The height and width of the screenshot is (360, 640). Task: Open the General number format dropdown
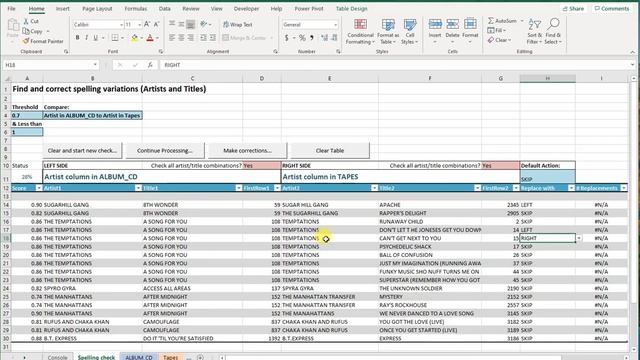336,25
